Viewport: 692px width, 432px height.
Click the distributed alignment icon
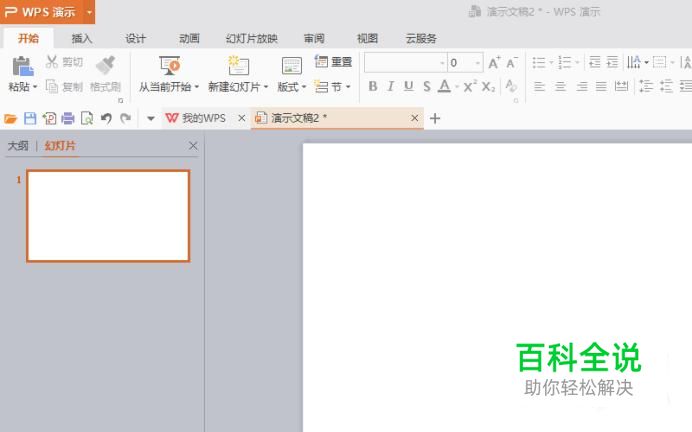coord(621,86)
